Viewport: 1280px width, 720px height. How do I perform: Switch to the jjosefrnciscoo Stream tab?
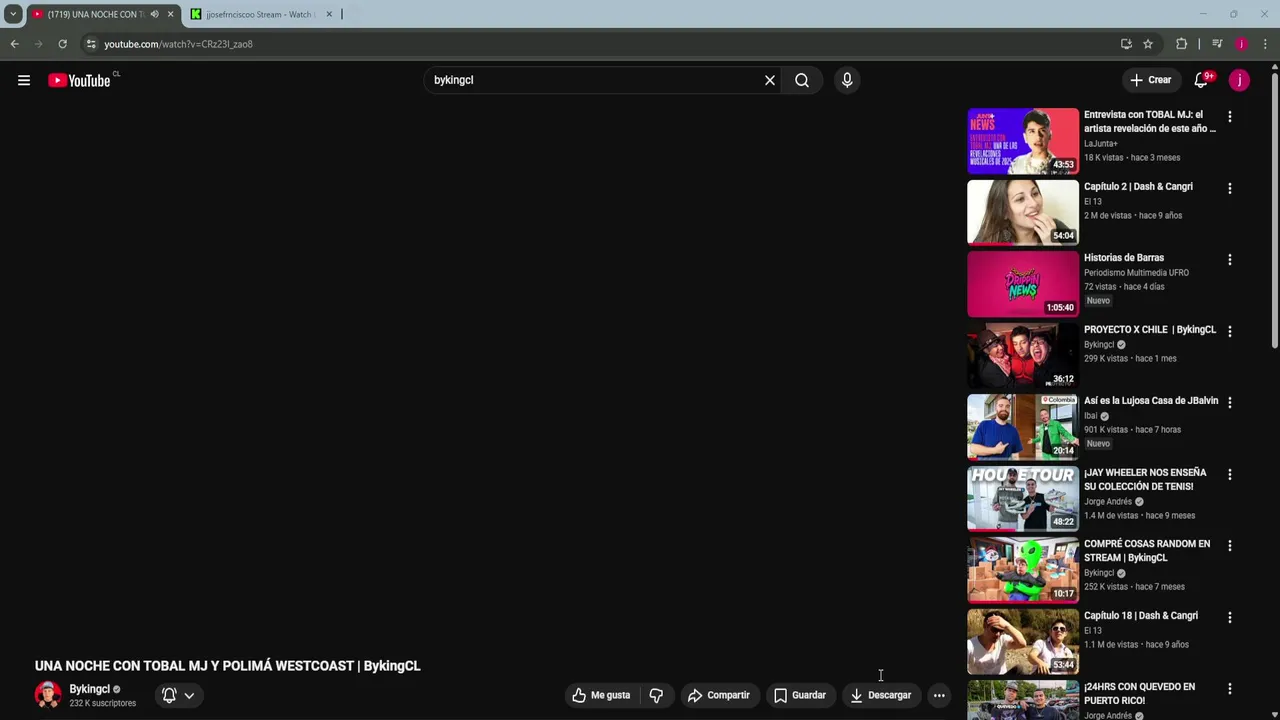259,14
